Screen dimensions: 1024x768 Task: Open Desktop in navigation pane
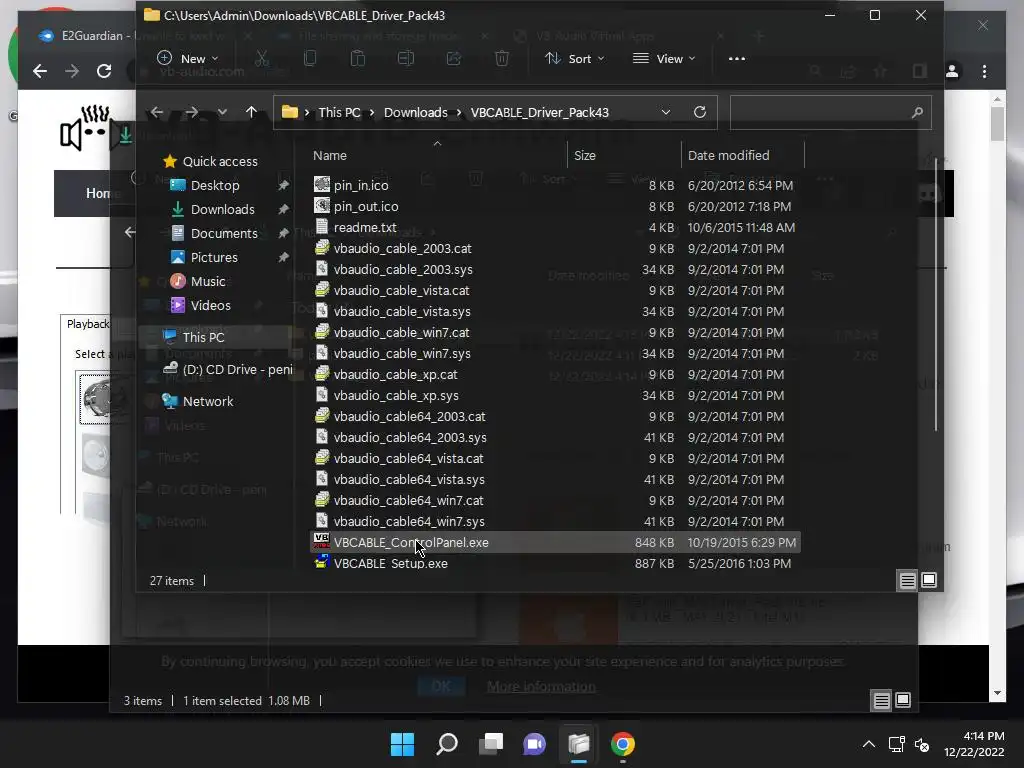click(x=215, y=185)
